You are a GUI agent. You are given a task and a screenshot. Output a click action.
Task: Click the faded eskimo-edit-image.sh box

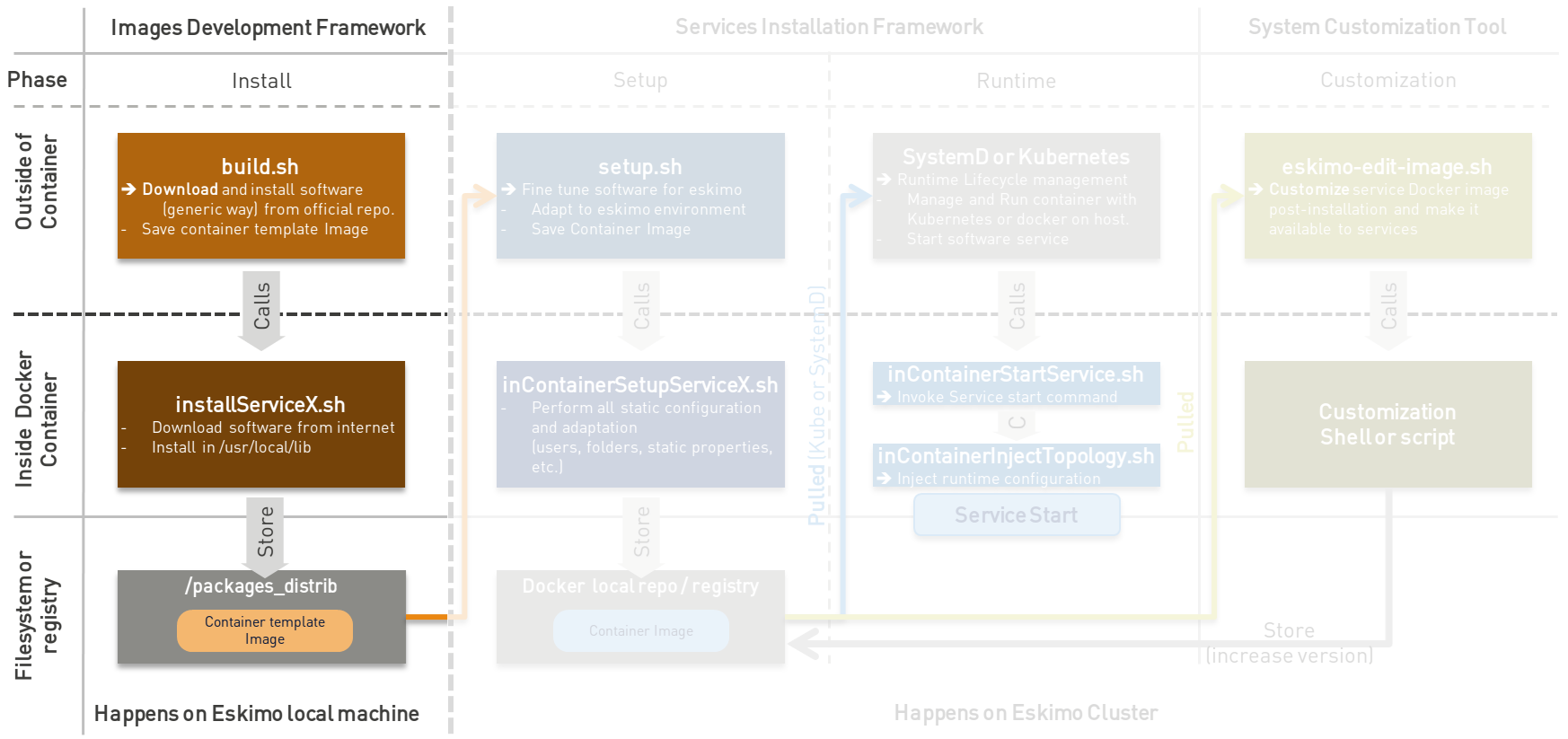(x=1388, y=196)
